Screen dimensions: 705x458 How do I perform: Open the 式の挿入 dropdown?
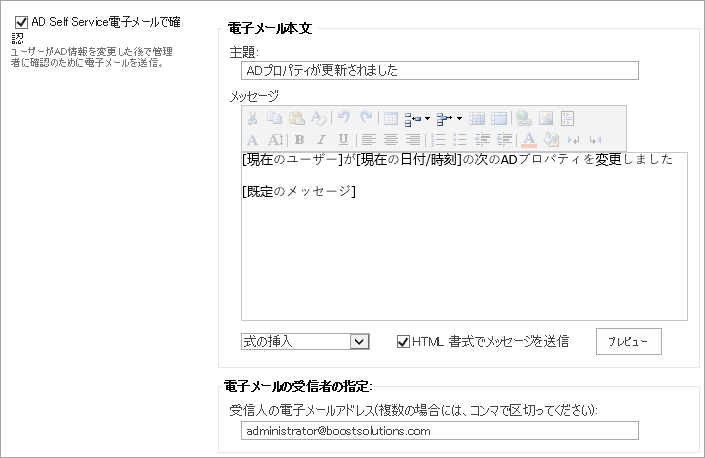pos(305,342)
